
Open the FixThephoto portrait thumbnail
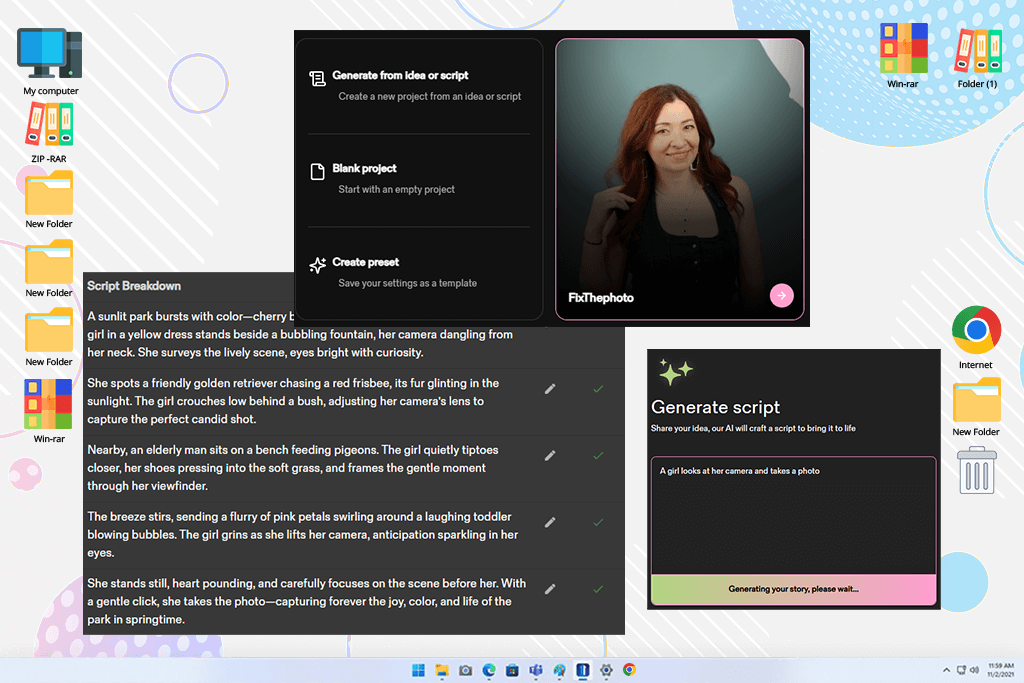[679, 179]
